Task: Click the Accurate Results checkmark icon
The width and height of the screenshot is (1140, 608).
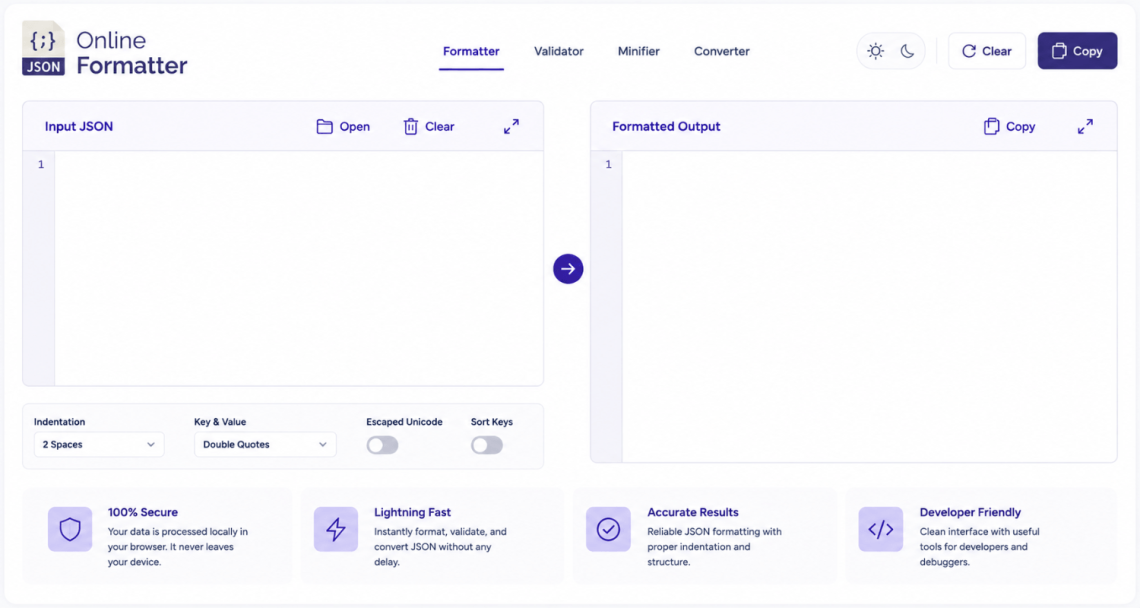Action: [609, 529]
